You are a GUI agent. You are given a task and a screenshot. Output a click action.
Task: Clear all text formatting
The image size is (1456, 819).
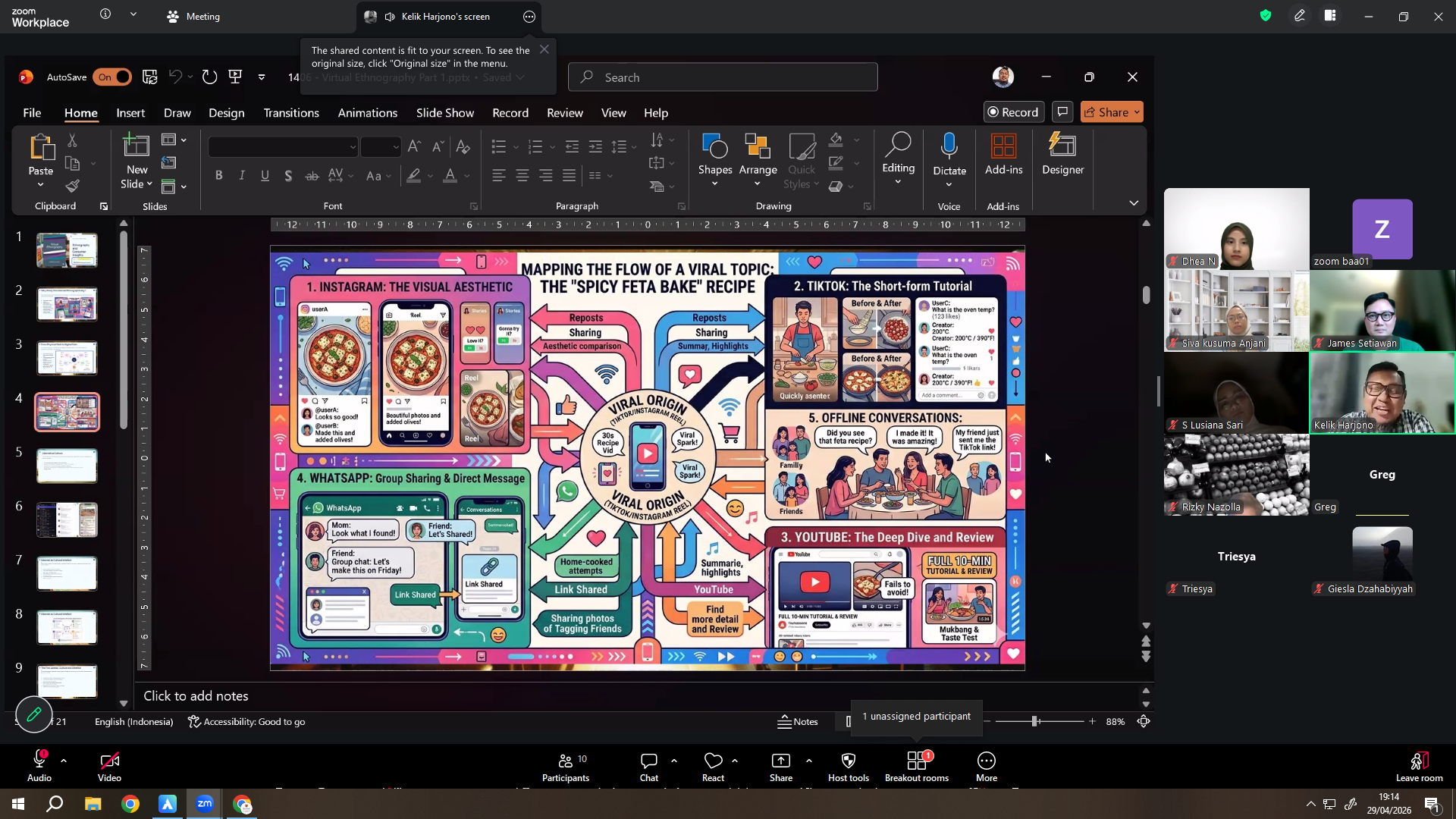pos(463,146)
